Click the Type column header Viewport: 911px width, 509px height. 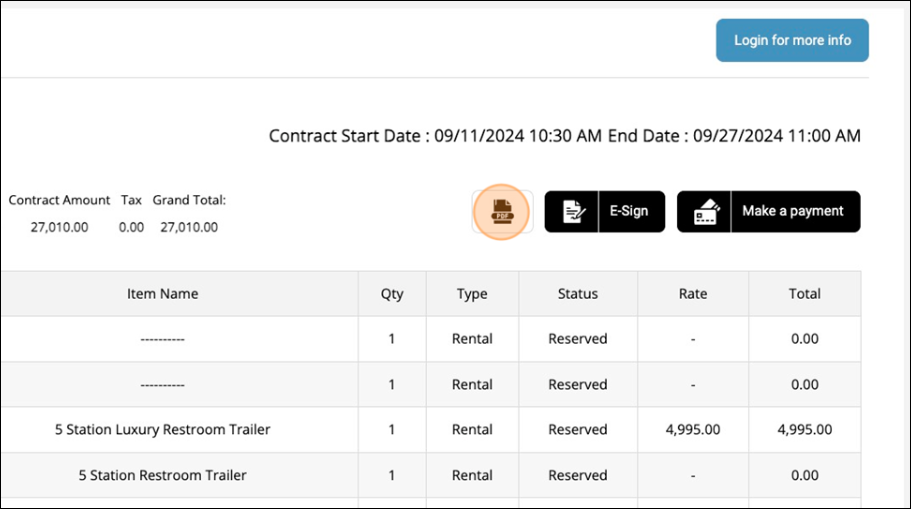pyautogui.click(x=472, y=294)
